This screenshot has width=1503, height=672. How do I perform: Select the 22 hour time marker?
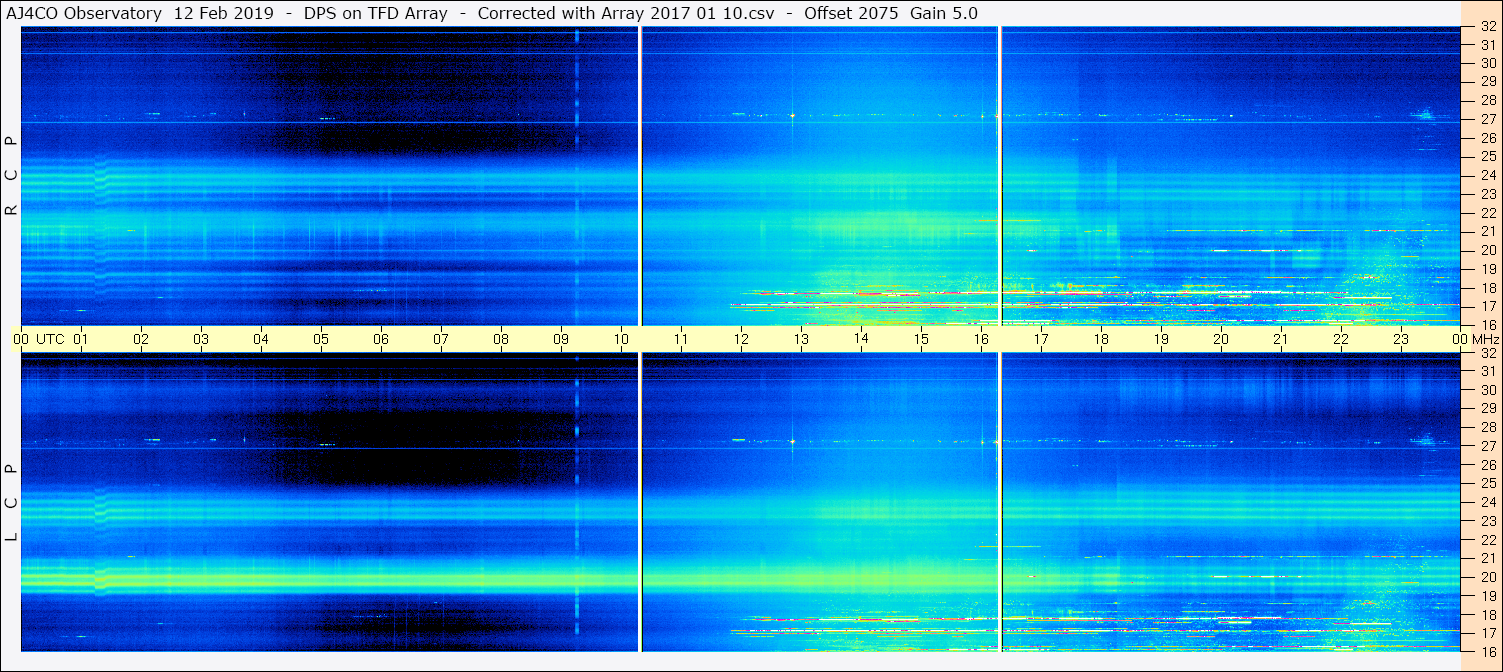(1341, 339)
